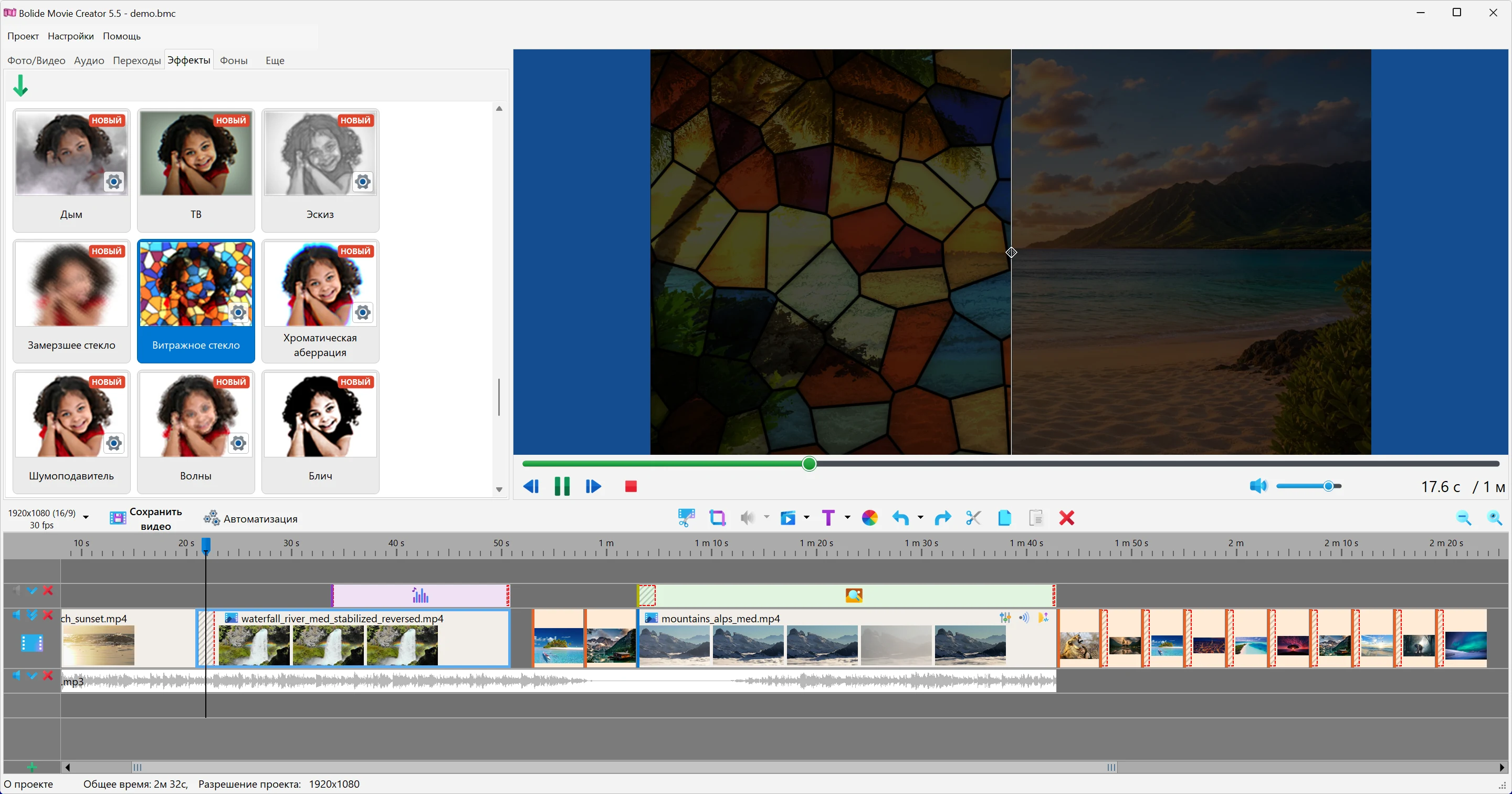
Task: Mute the mp3 audio track
Action: click(x=16, y=675)
